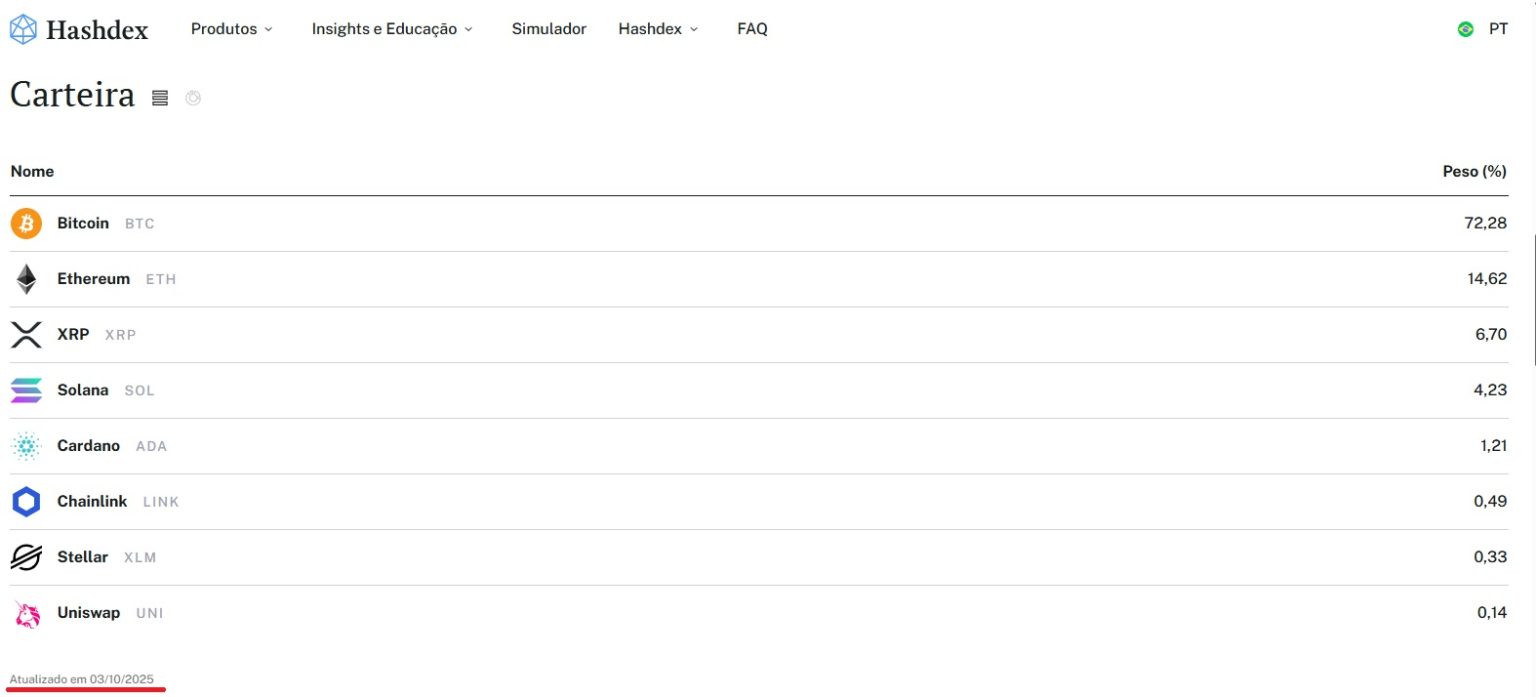Viewport: 1536px width, 697px height.
Task: Go to the FAQ section
Action: 752,29
